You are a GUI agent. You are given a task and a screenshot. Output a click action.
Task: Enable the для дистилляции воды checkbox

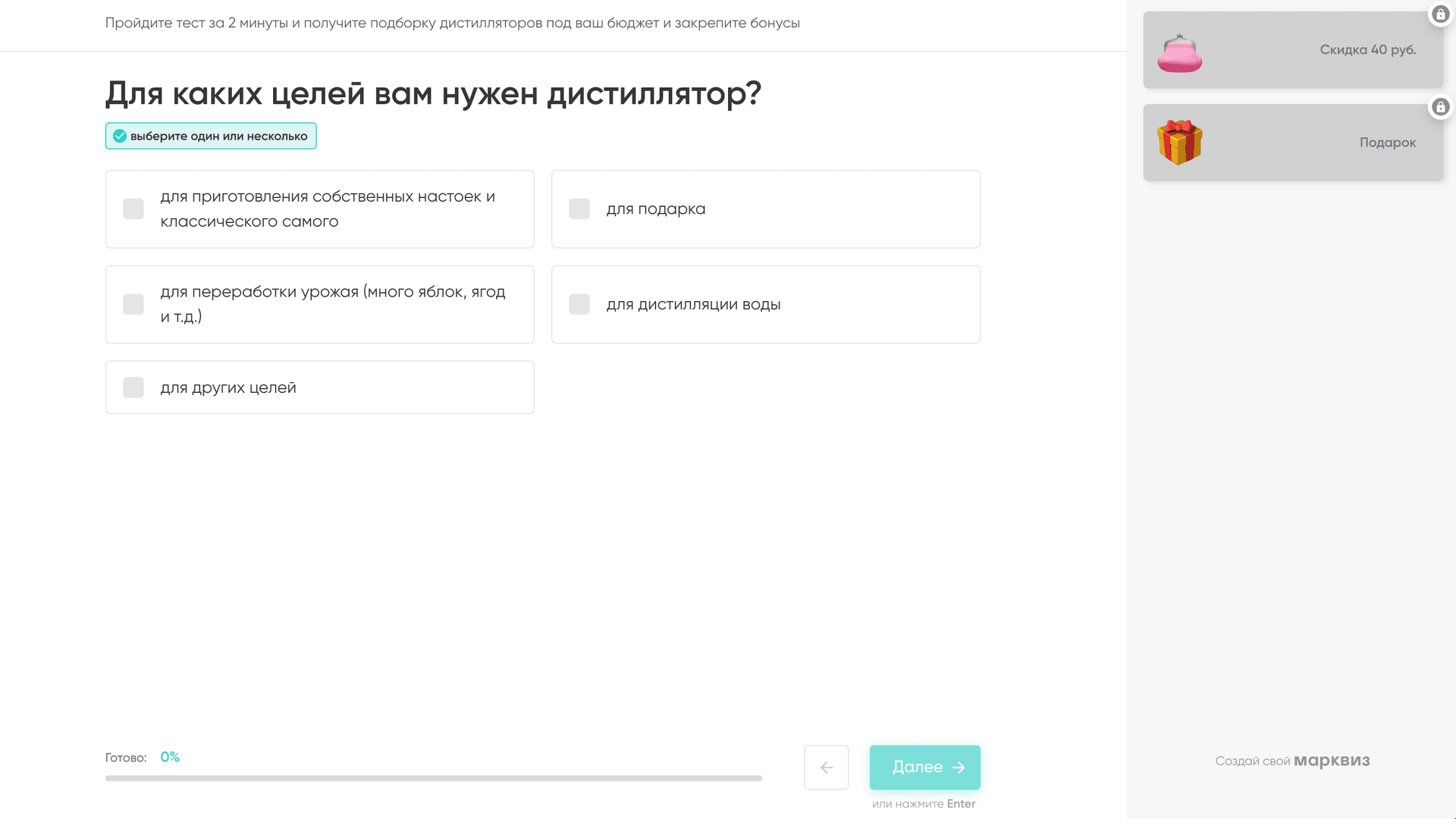[x=579, y=304]
